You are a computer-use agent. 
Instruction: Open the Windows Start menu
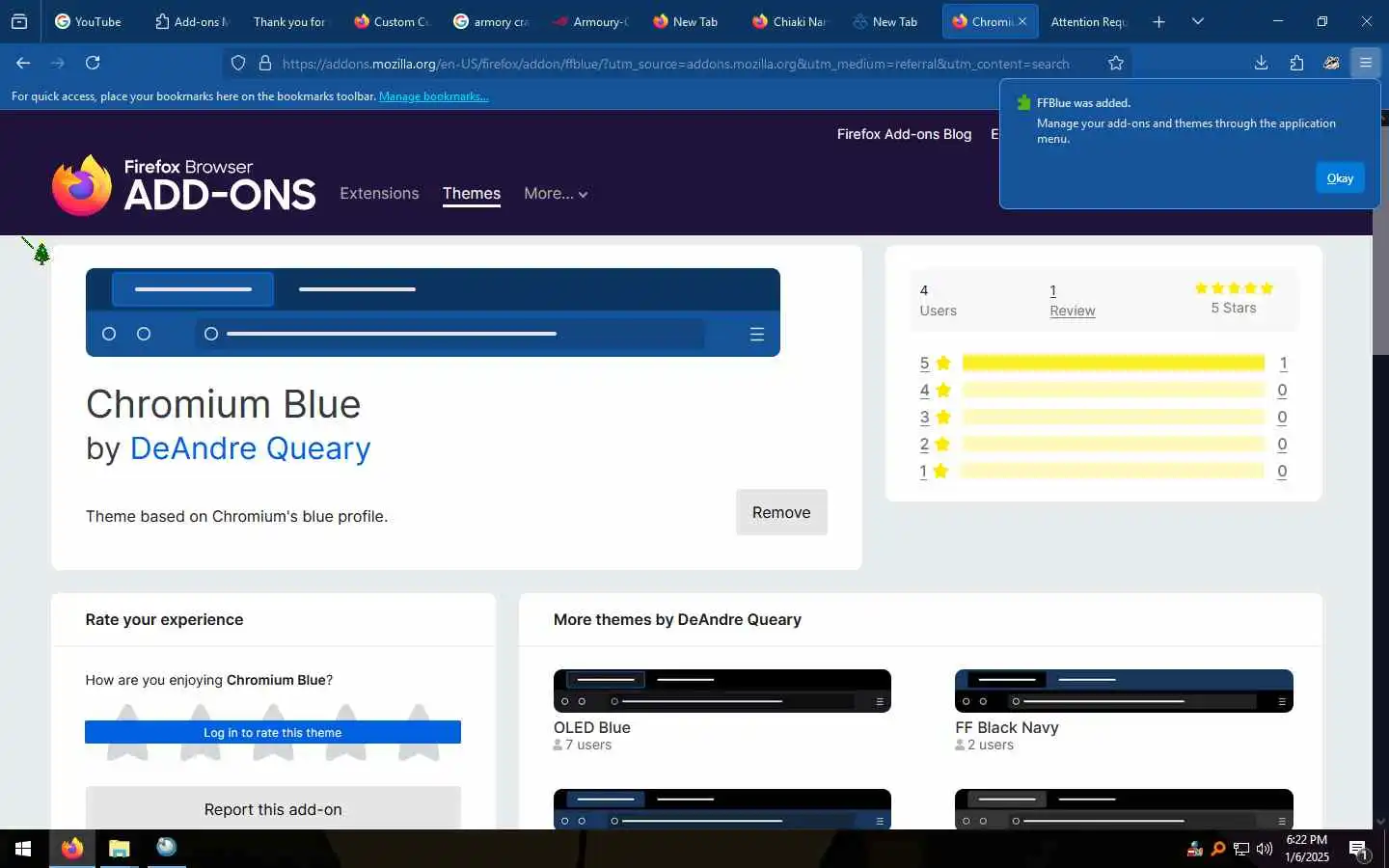click(x=23, y=849)
